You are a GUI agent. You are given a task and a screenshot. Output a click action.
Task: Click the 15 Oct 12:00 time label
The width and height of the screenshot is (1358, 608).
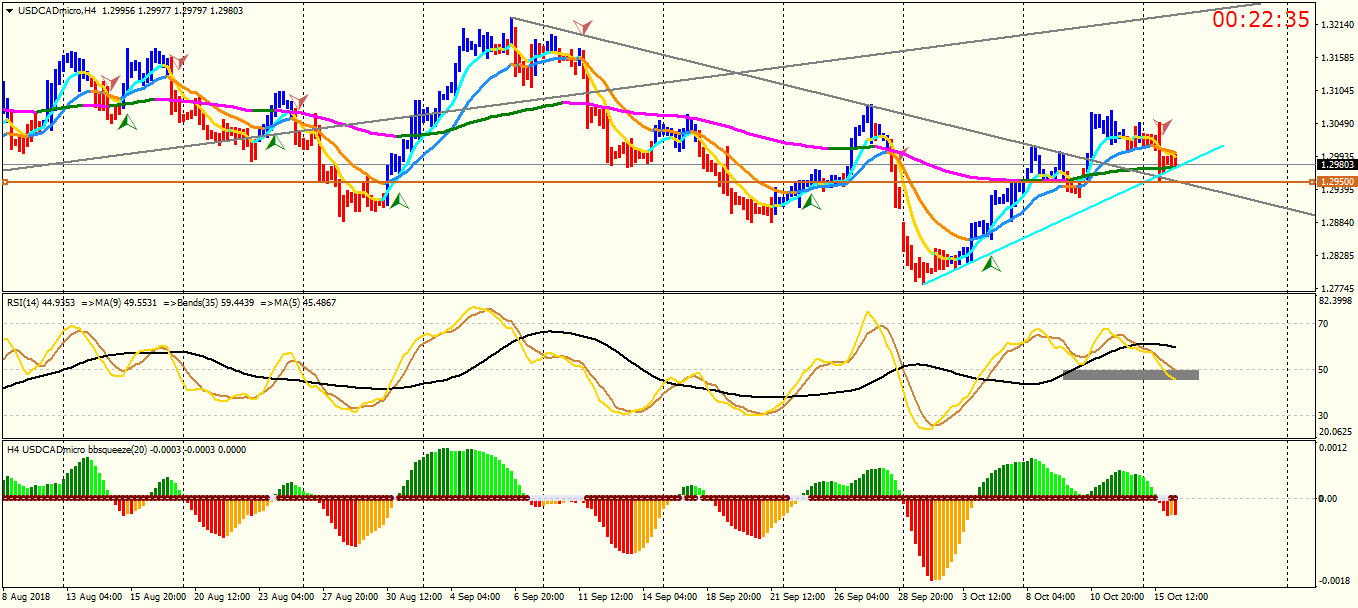point(1183,597)
